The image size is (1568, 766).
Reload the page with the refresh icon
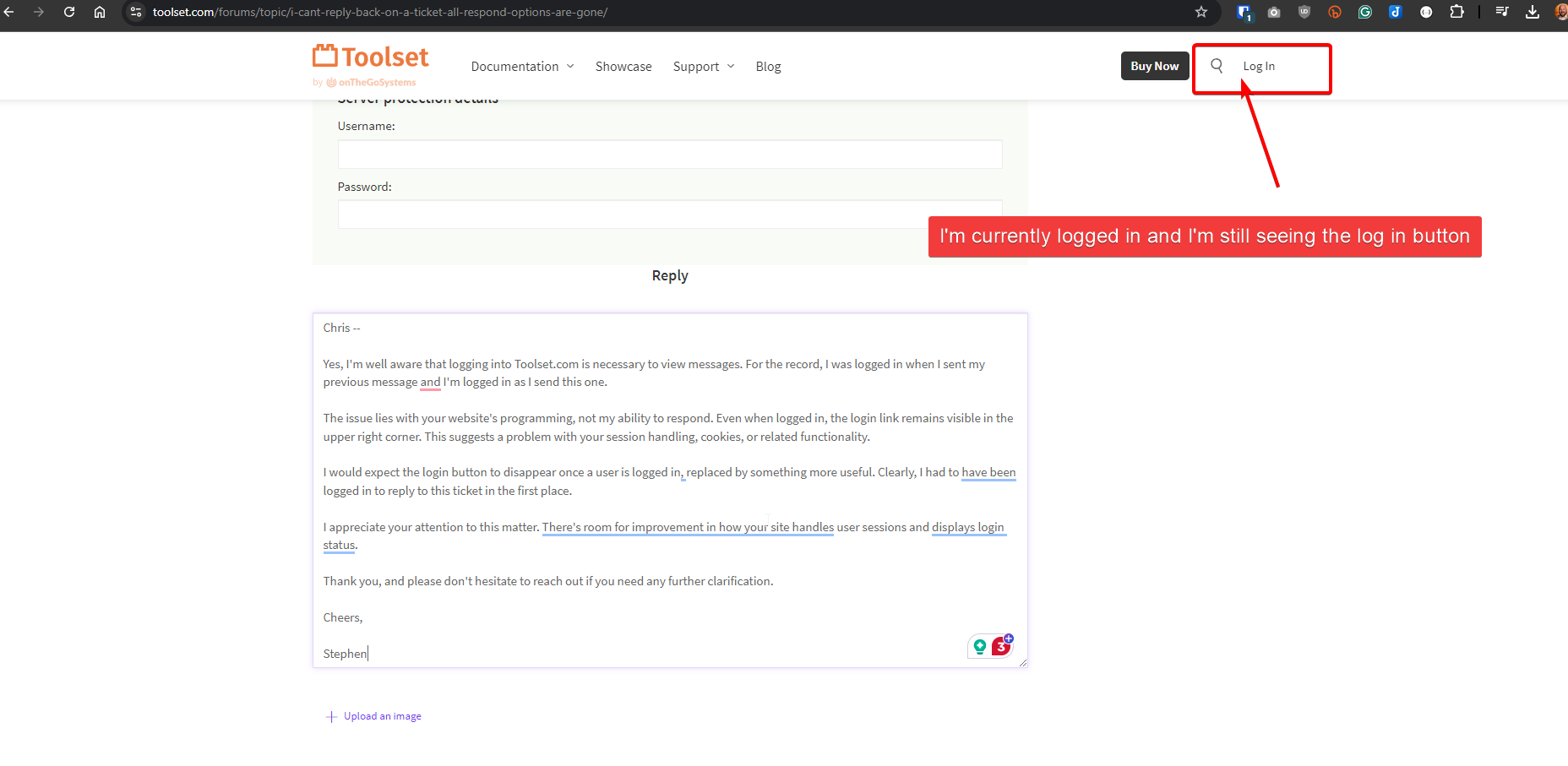[x=69, y=12]
